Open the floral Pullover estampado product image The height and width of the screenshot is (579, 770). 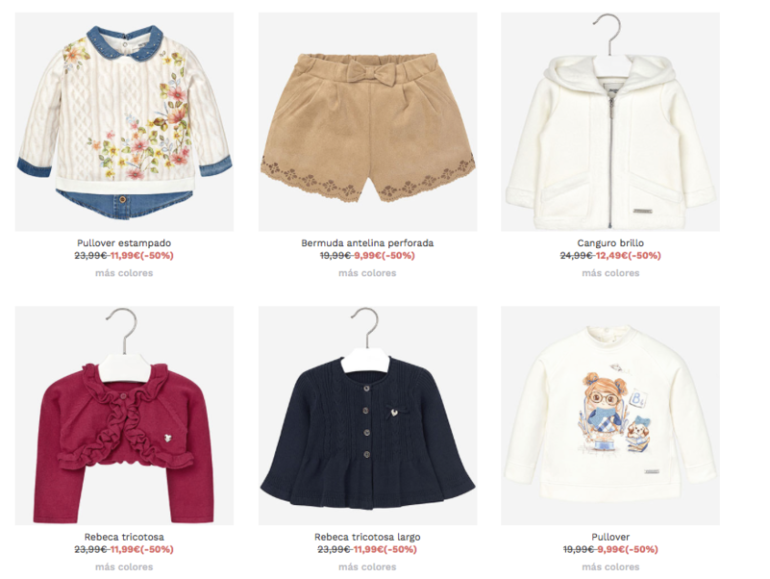(124, 122)
